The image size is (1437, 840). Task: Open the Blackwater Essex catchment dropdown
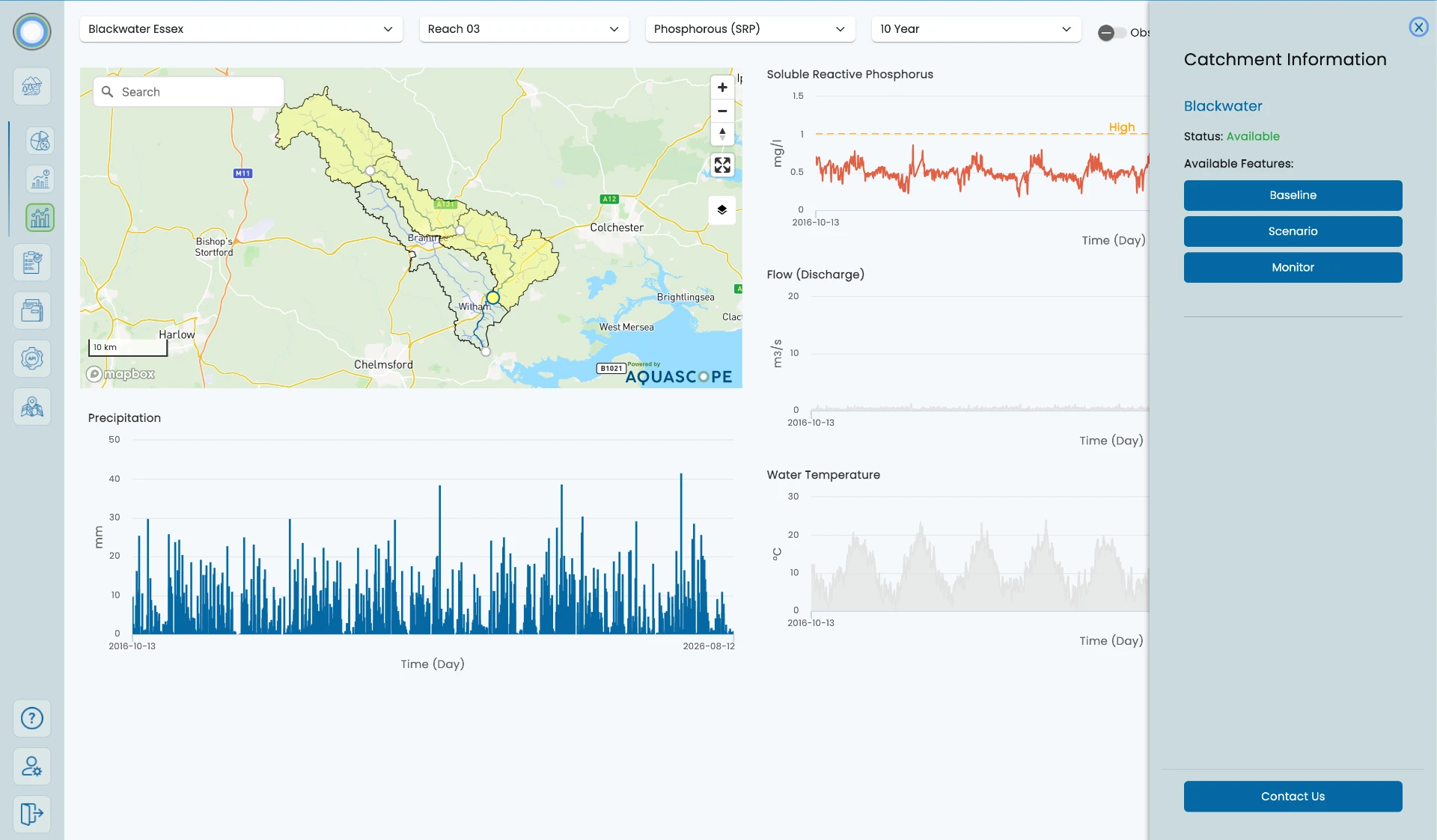(241, 29)
